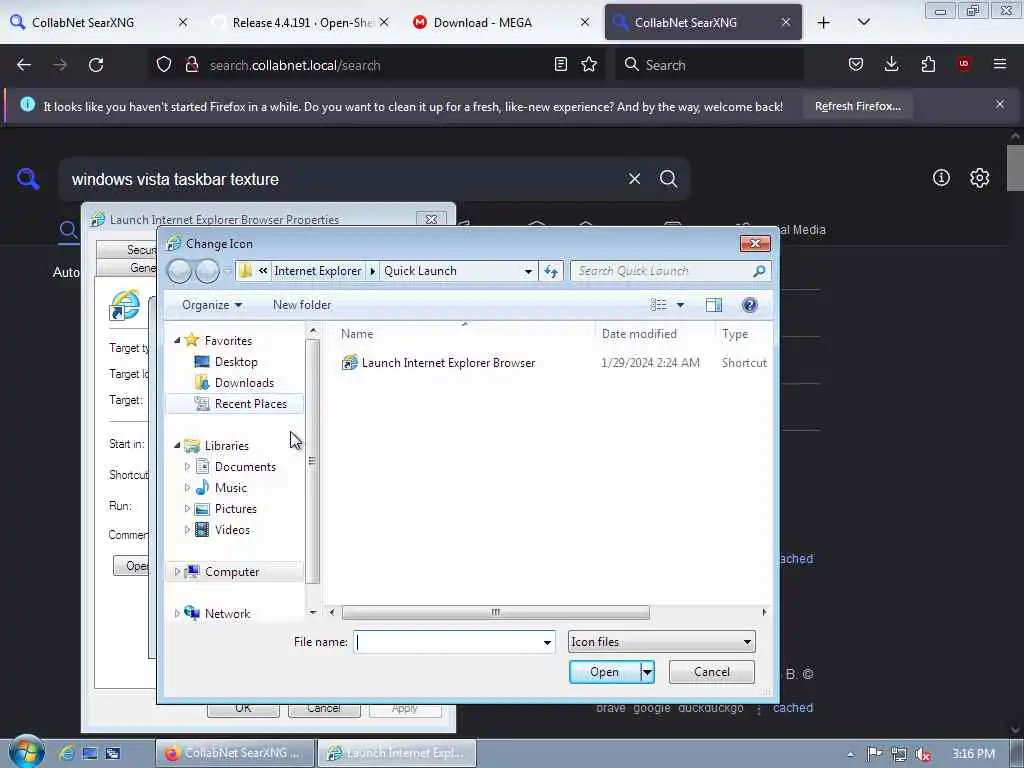The image size is (1024, 768).
Task: Open Firefox hamburger application menu
Action: [1000, 64]
